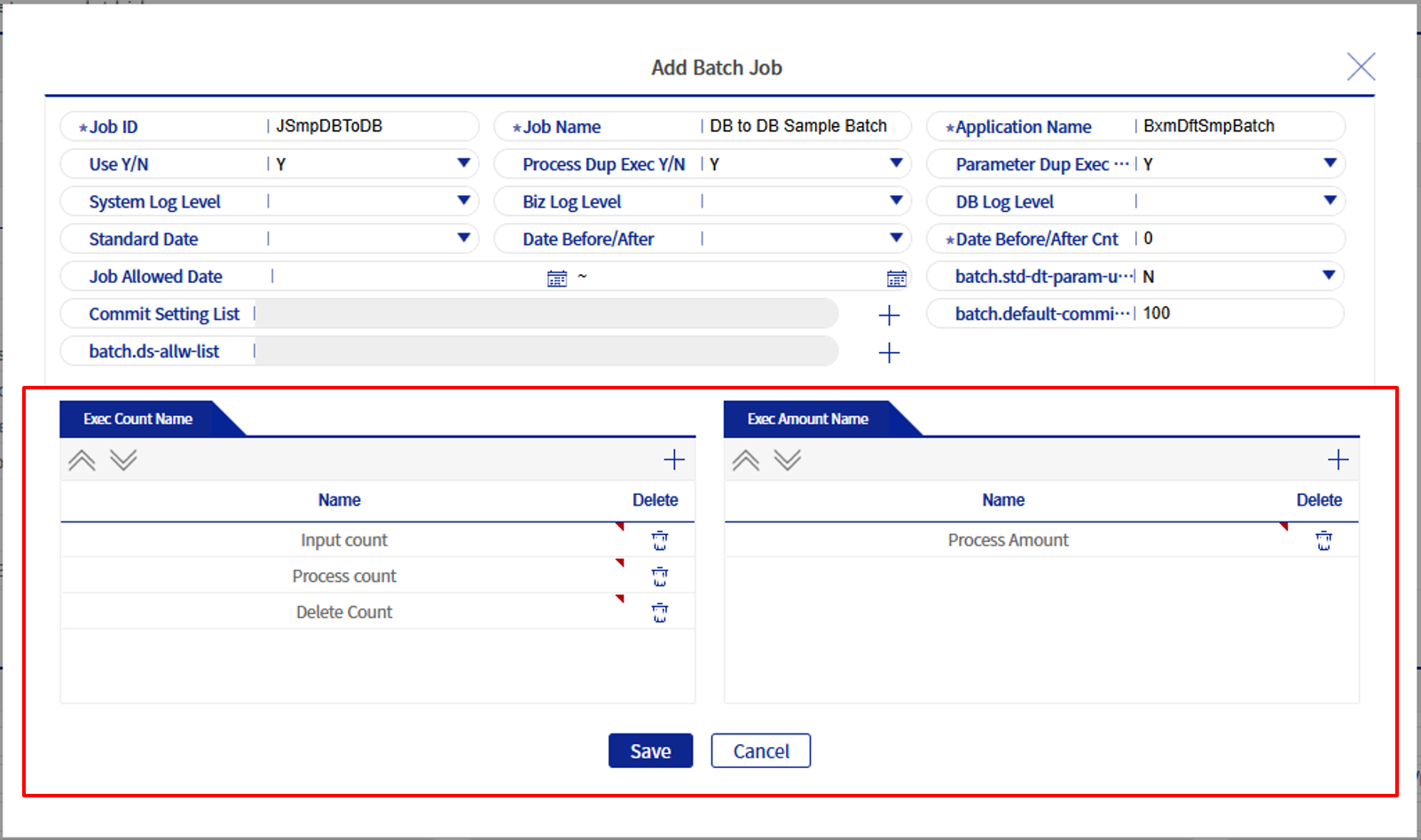The image size is (1421, 840).
Task: Move Exec Count row up using the up chevrons
Action: [82, 459]
